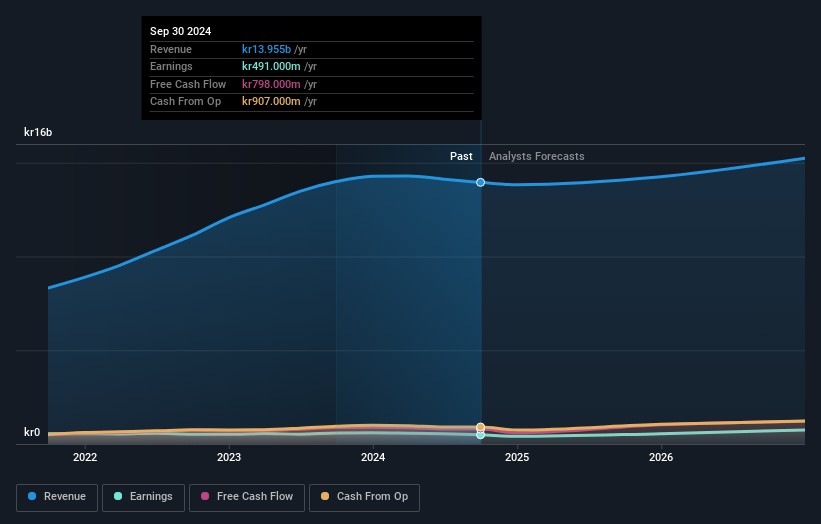The width and height of the screenshot is (821, 524).
Task: Click the Analysts Forecasts label
Action: click(x=537, y=156)
